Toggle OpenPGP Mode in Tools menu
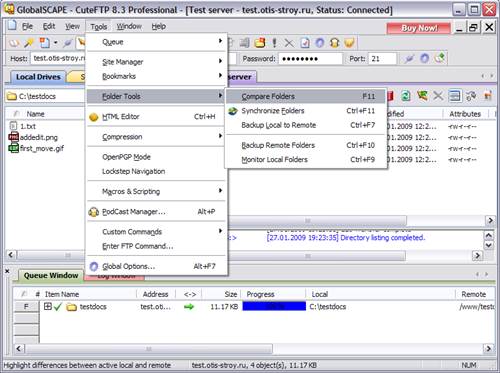Image resolution: width=500 pixels, height=373 pixels. tap(126, 157)
